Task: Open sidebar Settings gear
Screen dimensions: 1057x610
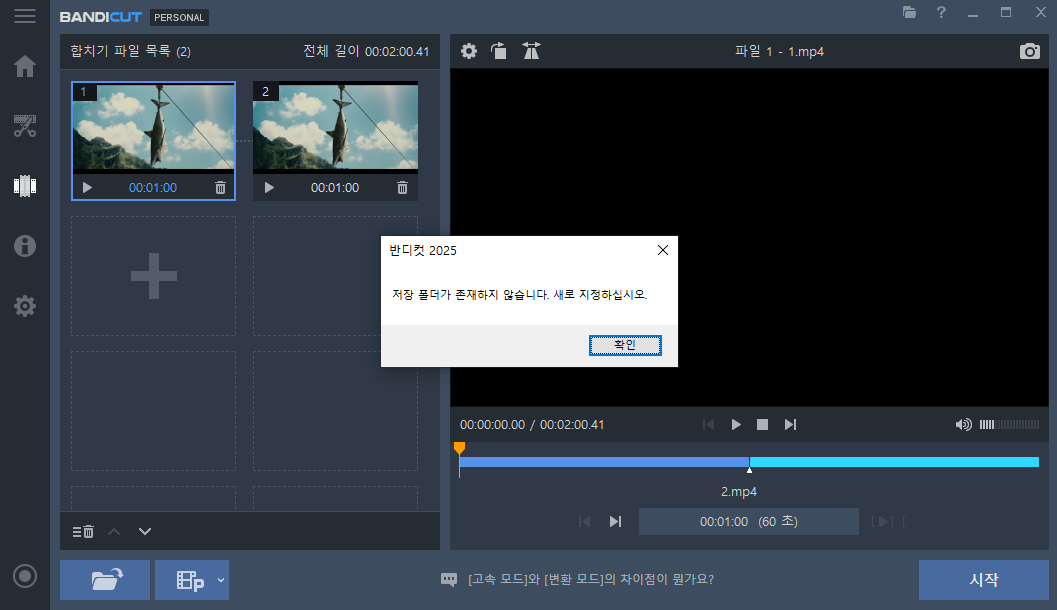Action: (25, 306)
